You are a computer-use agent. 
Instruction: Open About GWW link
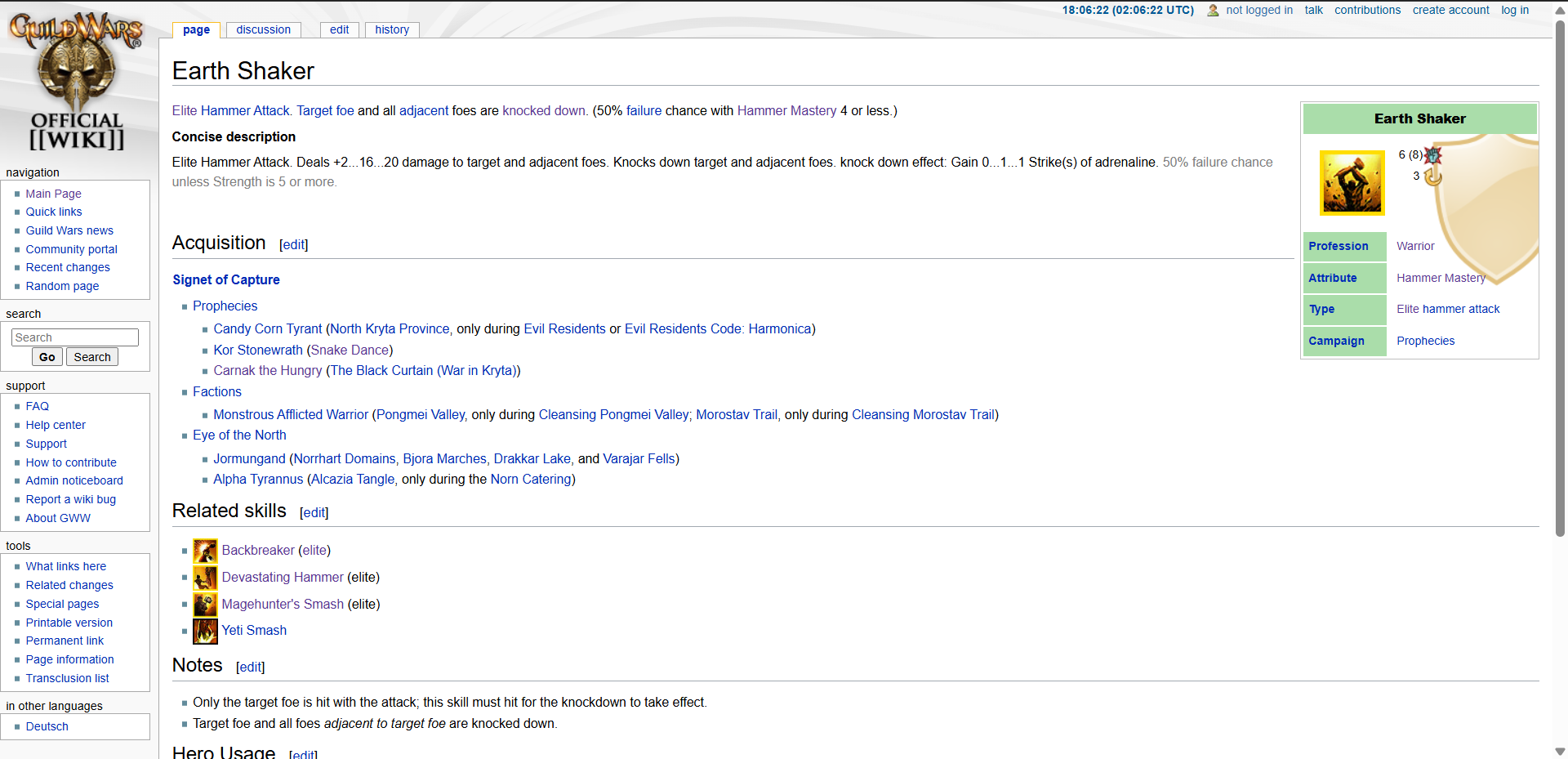(x=58, y=518)
